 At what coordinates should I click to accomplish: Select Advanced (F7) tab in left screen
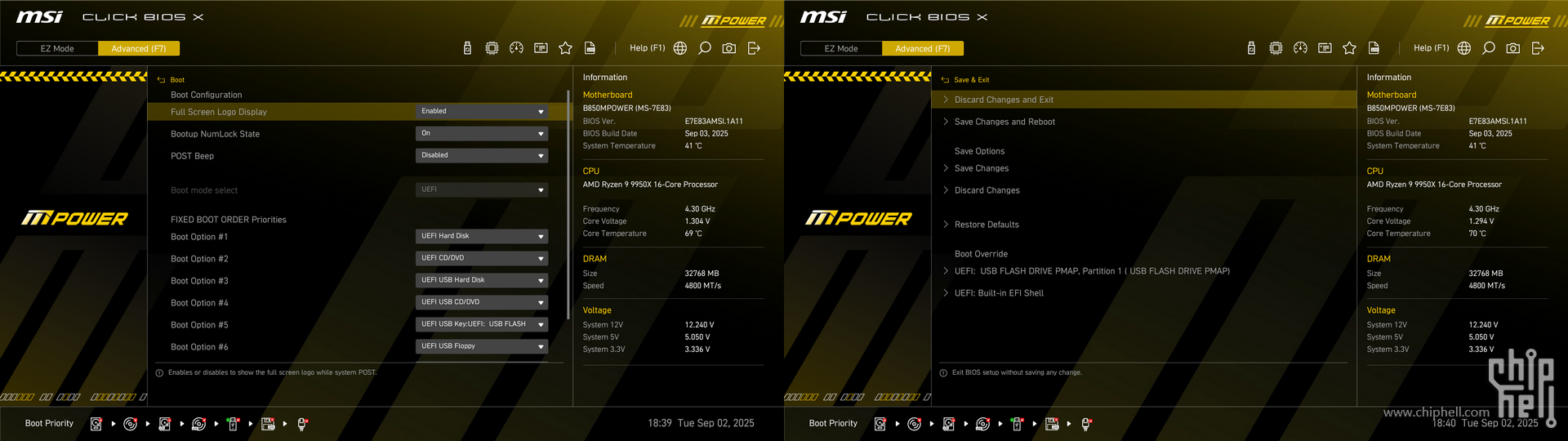pyautogui.click(x=139, y=49)
